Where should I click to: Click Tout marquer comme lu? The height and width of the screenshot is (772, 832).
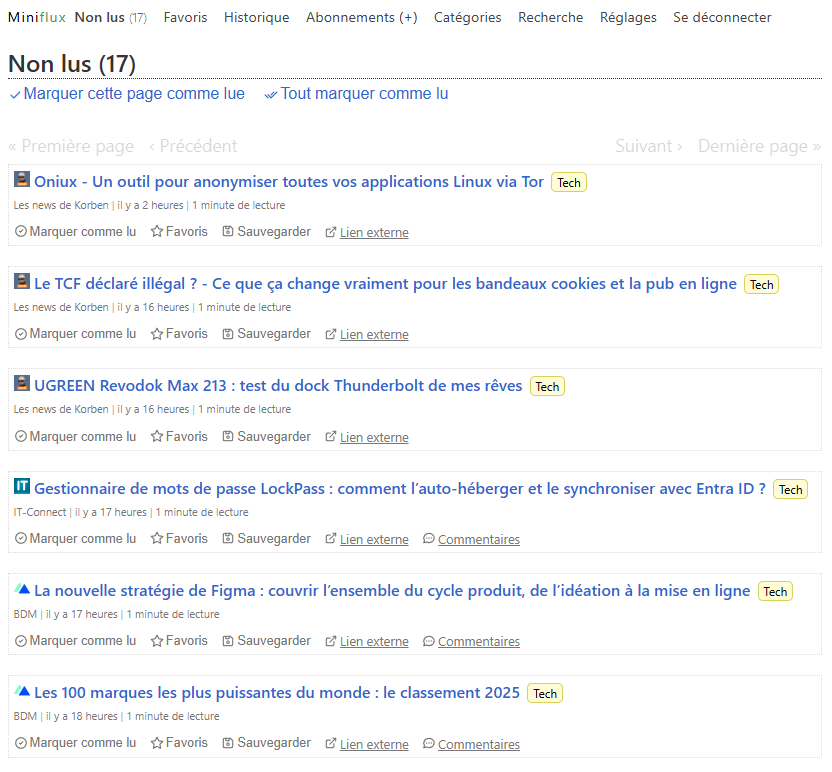357,93
